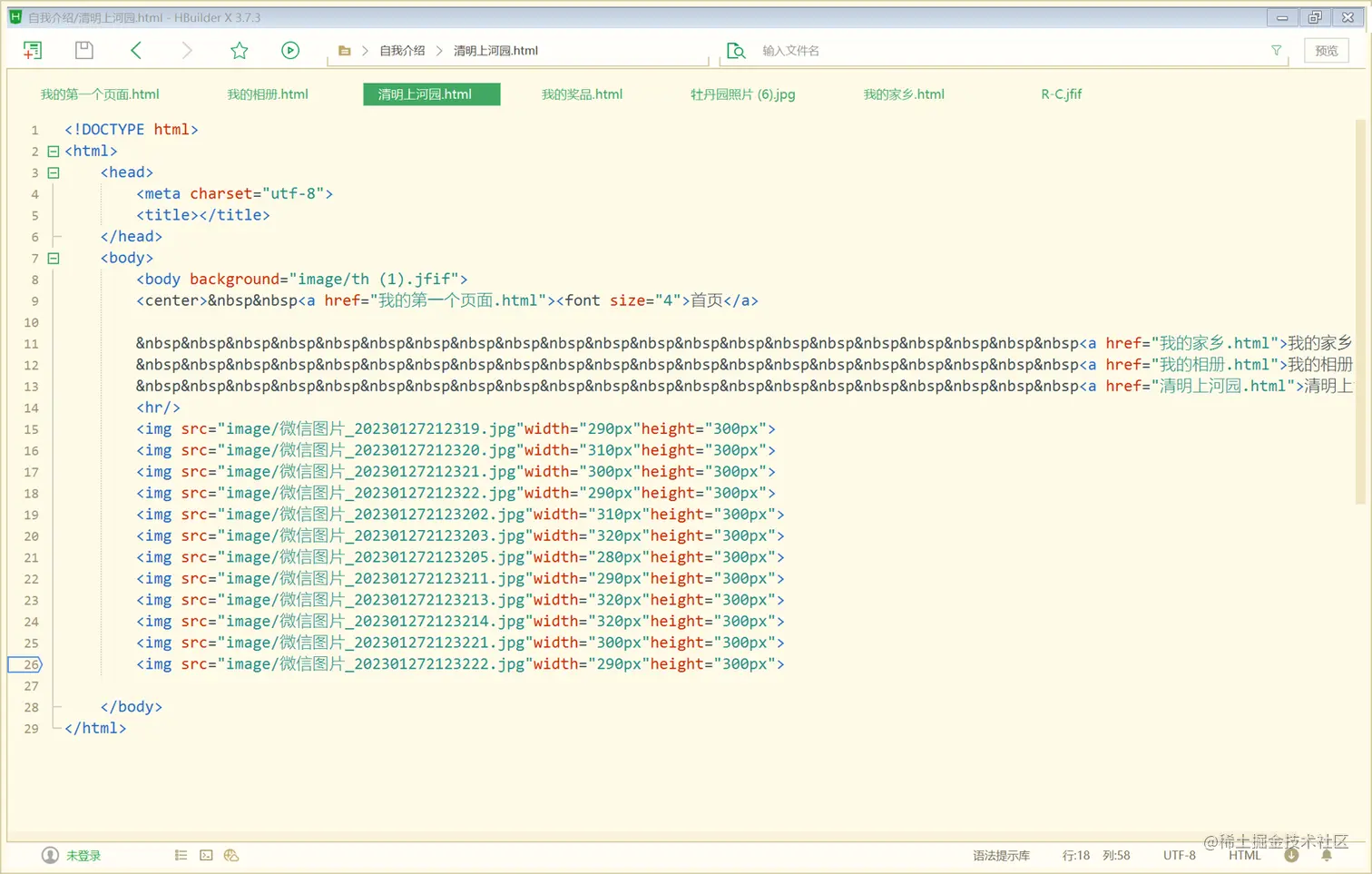This screenshot has height=874, width=1372.
Task: Switch to 我的相册.html tab
Action: coord(268,94)
